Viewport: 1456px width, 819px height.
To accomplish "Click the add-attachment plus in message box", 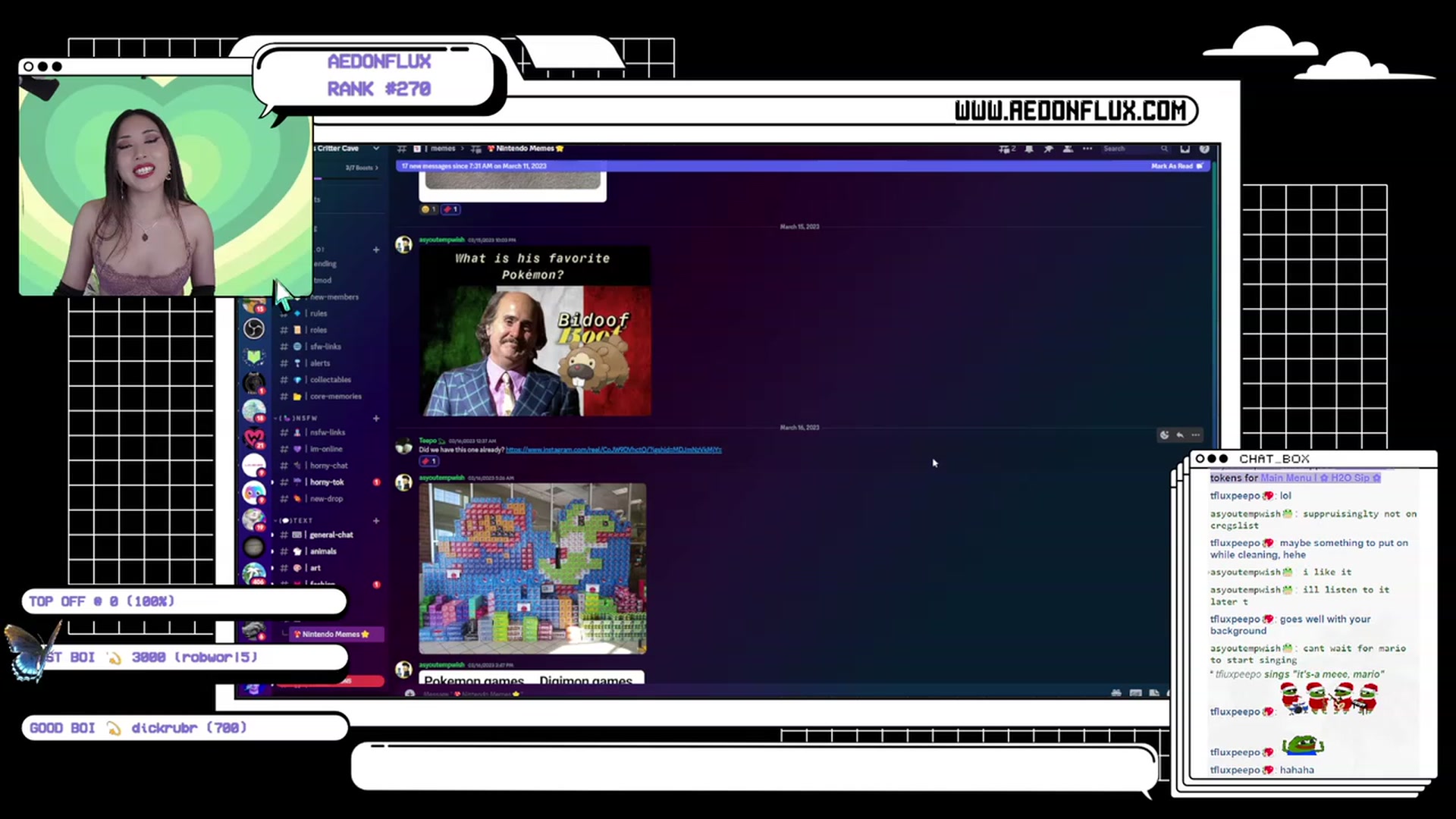I will pos(409,693).
